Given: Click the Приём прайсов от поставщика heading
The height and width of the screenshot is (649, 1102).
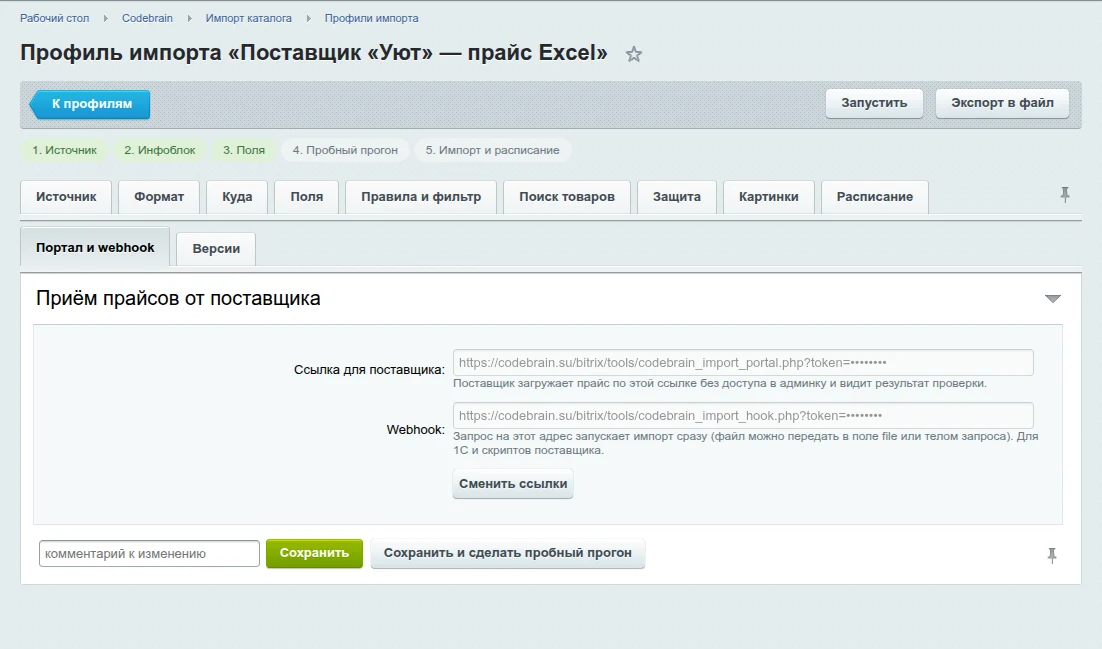Looking at the screenshot, I should pos(178,298).
